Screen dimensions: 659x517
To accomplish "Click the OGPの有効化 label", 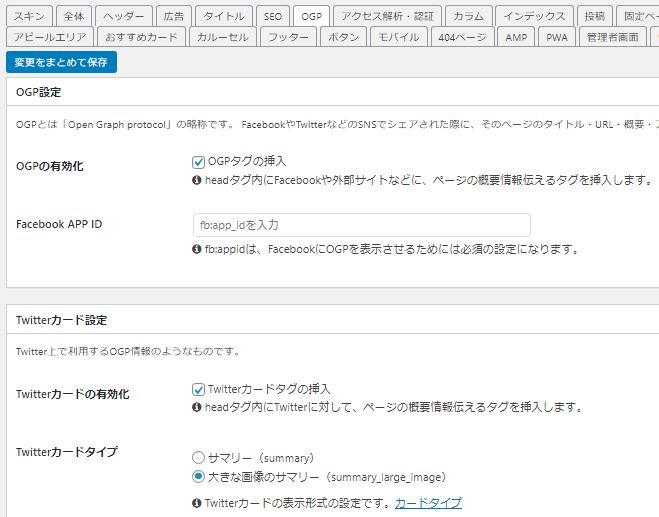I will tap(50, 166).
